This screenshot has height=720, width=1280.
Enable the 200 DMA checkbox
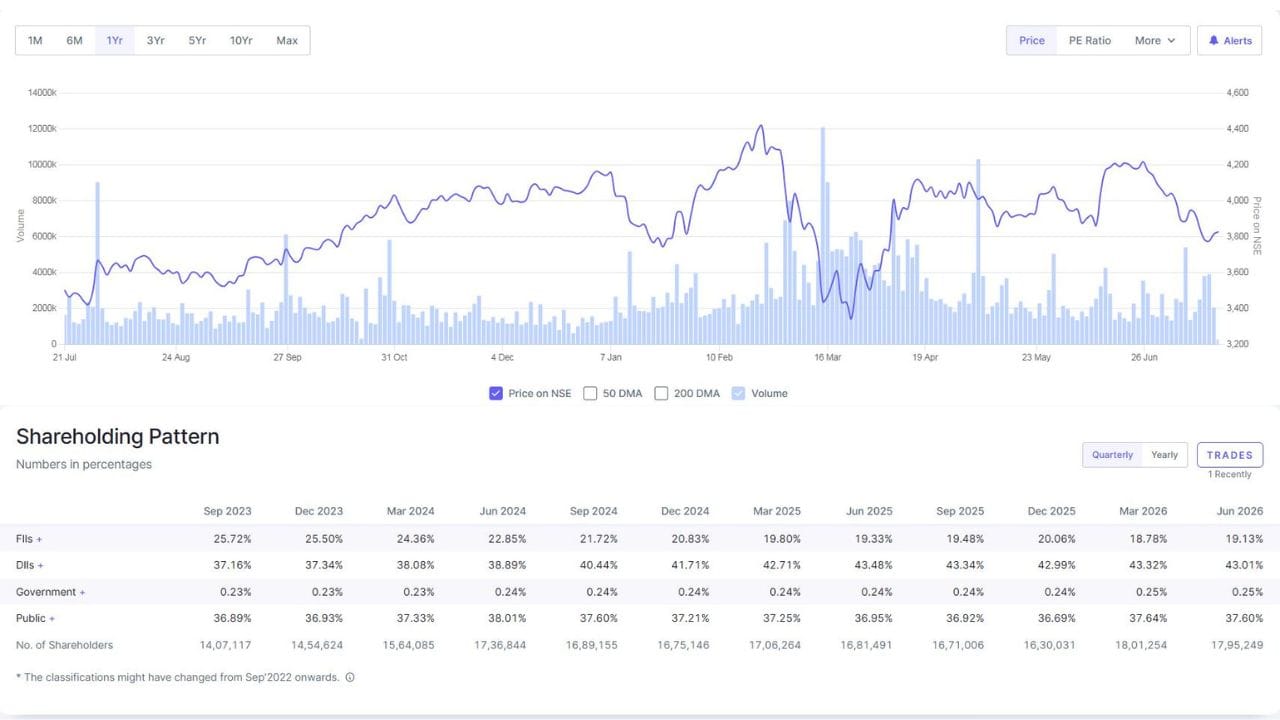click(x=661, y=393)
